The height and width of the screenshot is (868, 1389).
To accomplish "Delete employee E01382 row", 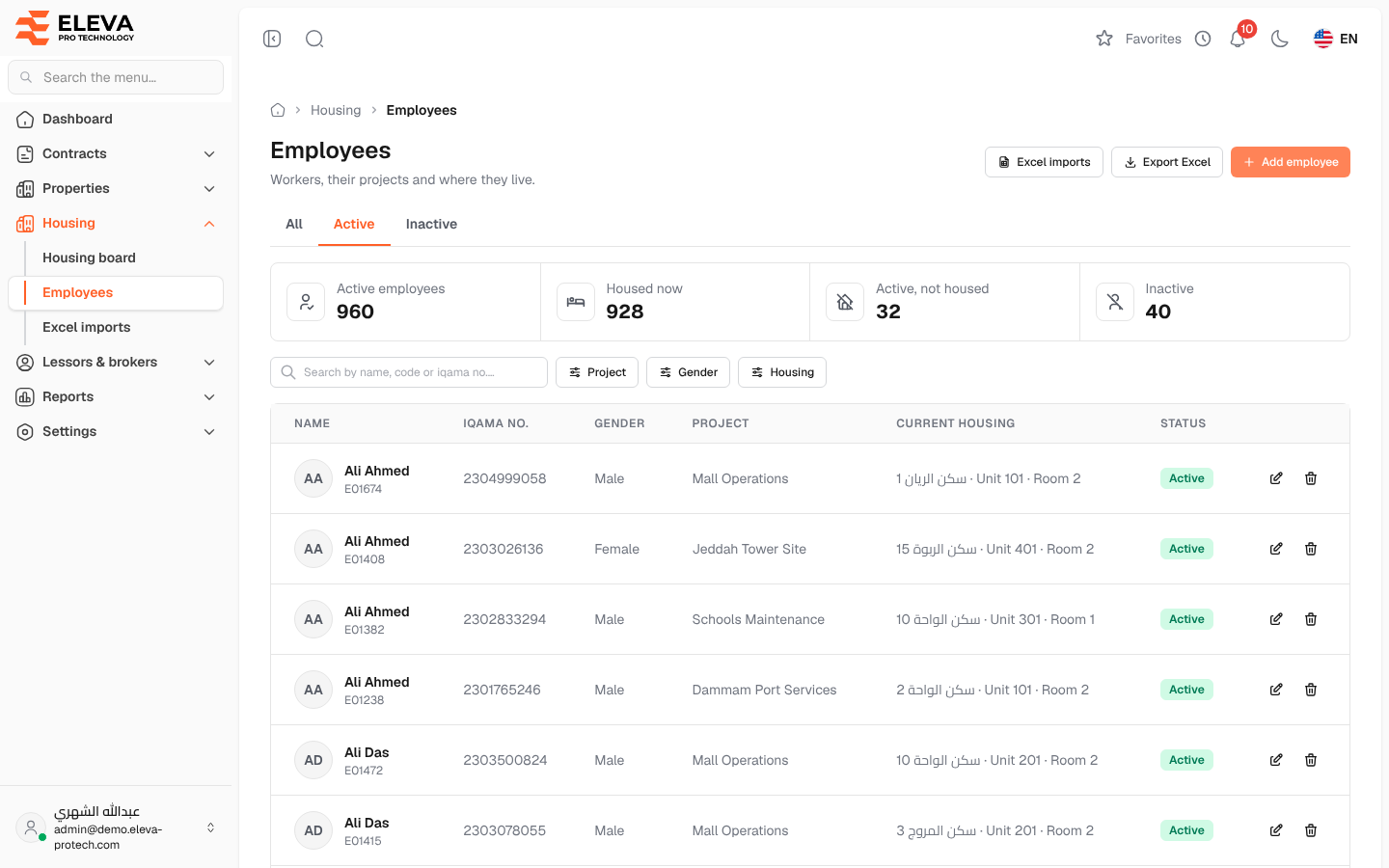I will pos(1311,619).
